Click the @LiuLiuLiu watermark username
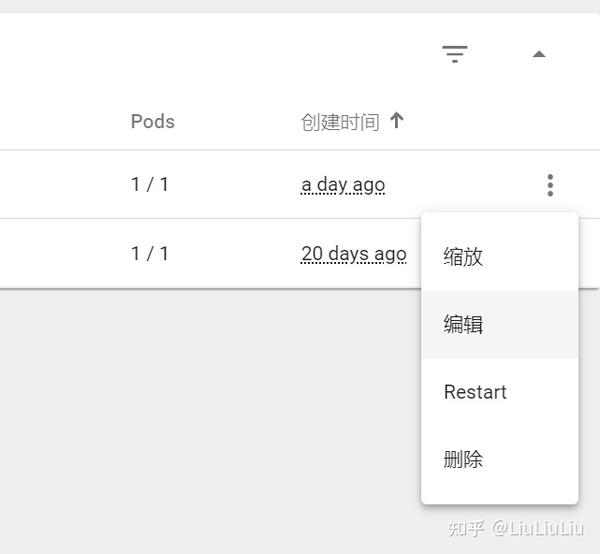Image resolution: width=600 pixels, height=554 pixels. coord(538,528)
